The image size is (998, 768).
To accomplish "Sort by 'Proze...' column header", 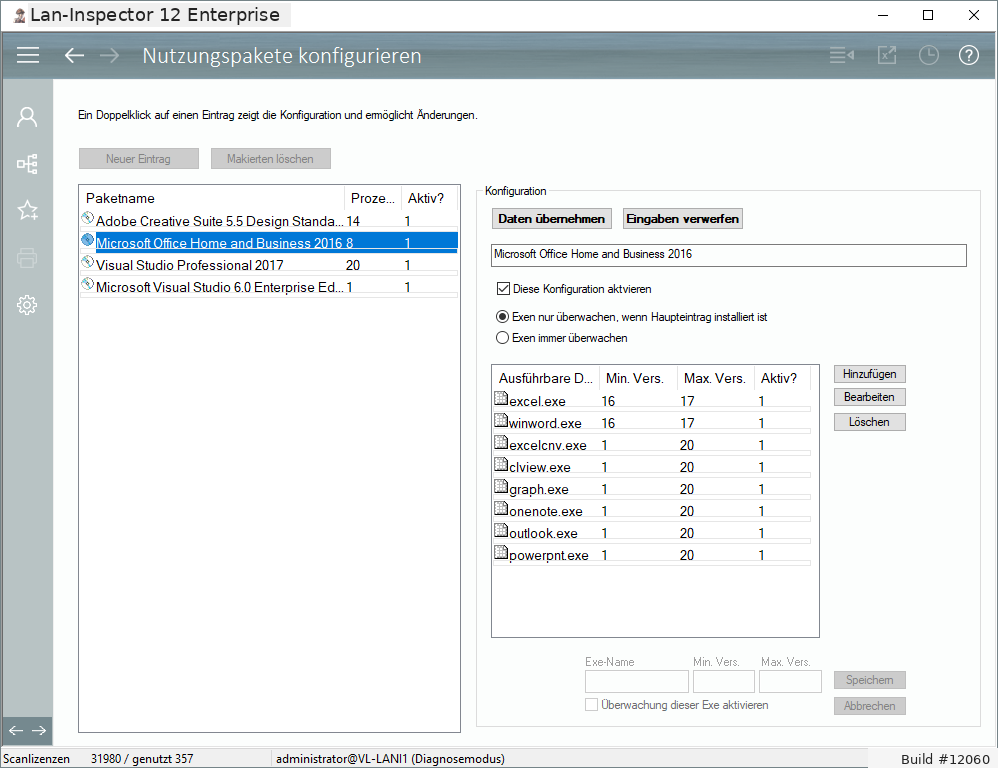I will 372,199.
